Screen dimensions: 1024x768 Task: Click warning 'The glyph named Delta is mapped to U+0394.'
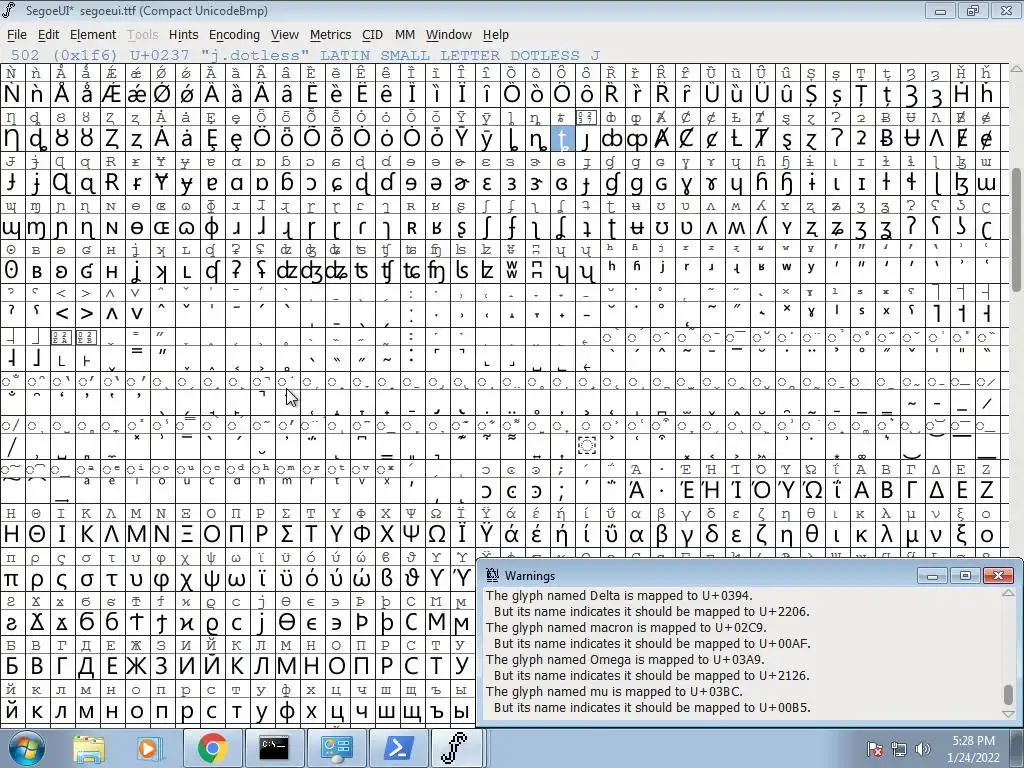[x=619, y=596]
